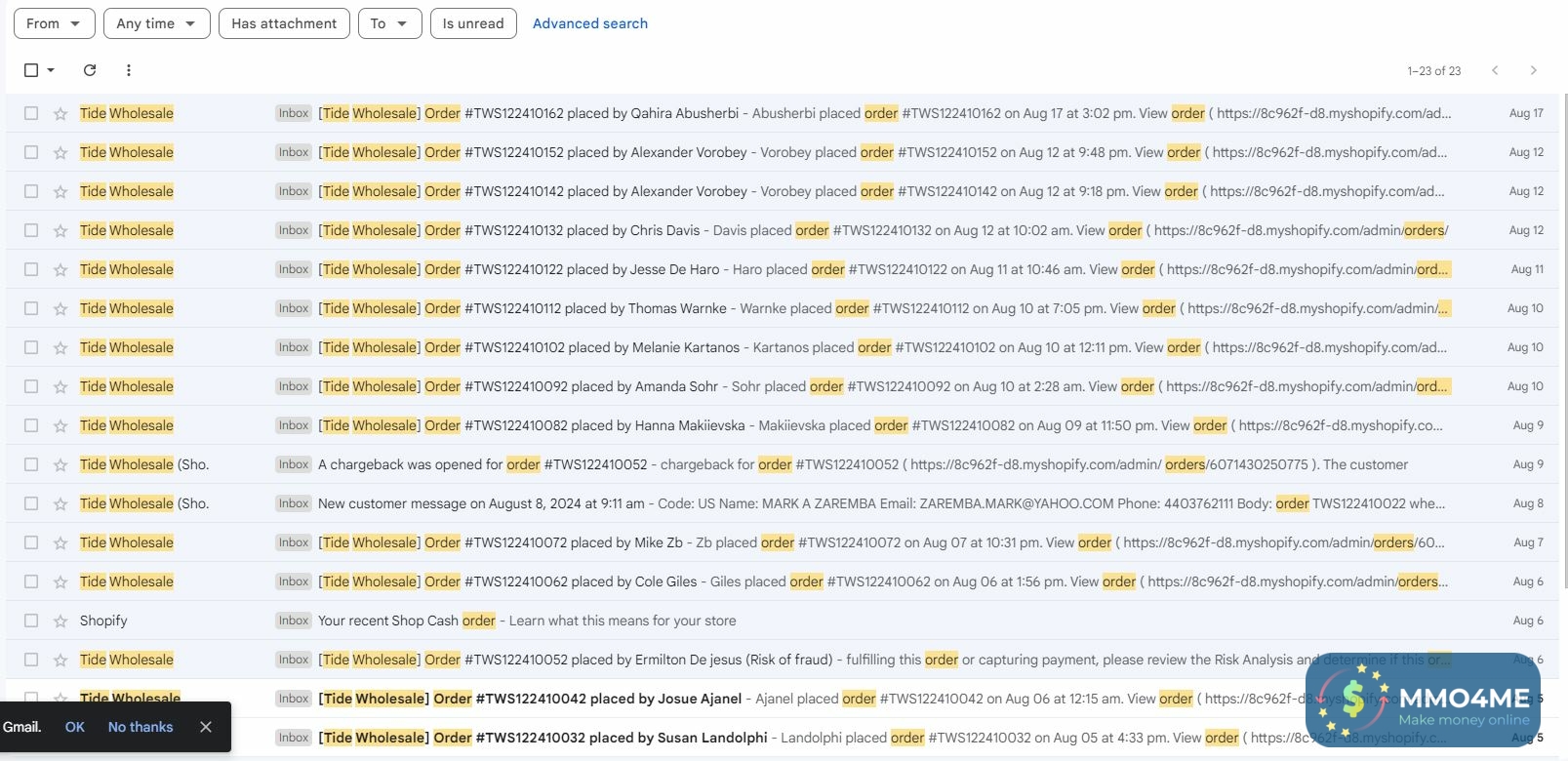Screen dimensions: 1568x761
Task: Check the Thomas Warnke order email
Action: (31, 308)
